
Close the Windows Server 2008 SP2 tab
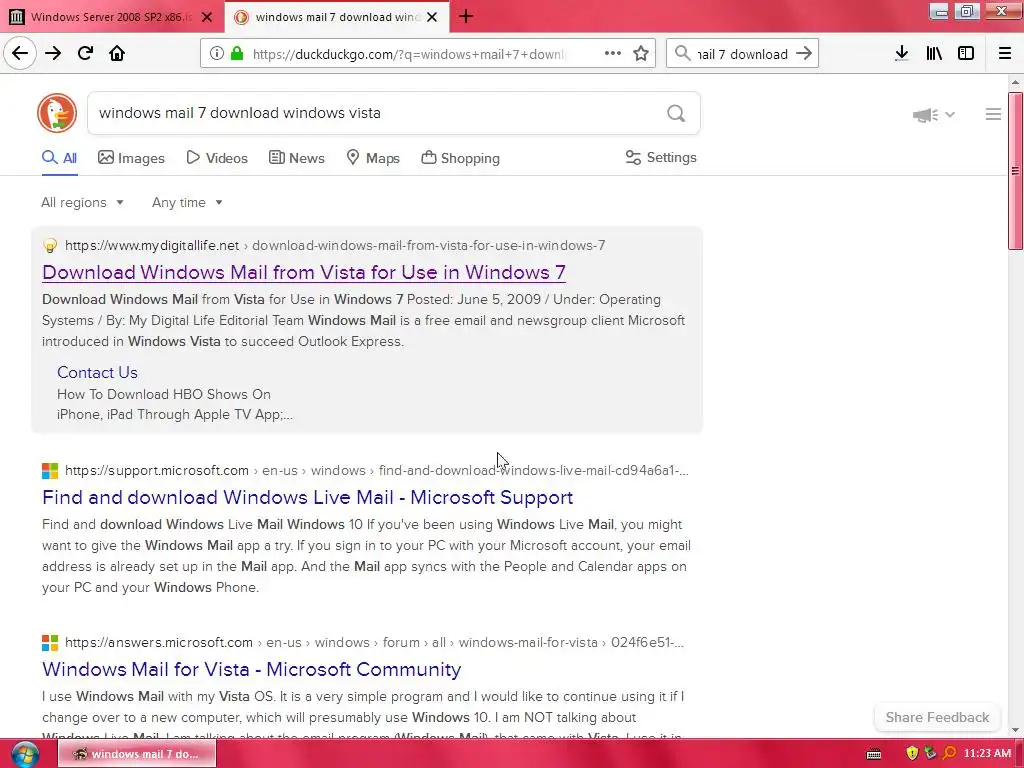pos(207,17)
